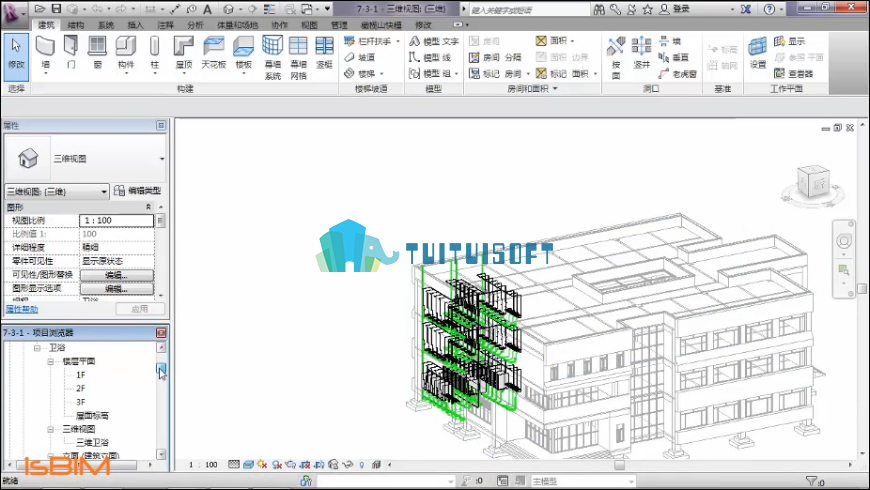Open the help question mark icon

click(769, 9)
